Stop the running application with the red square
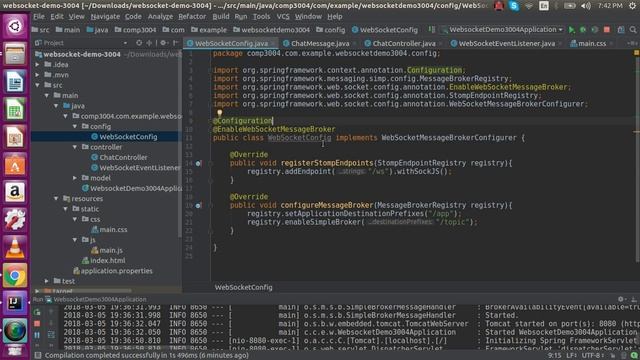The height and width of the screenshot is (360, 640). [607, 30]
